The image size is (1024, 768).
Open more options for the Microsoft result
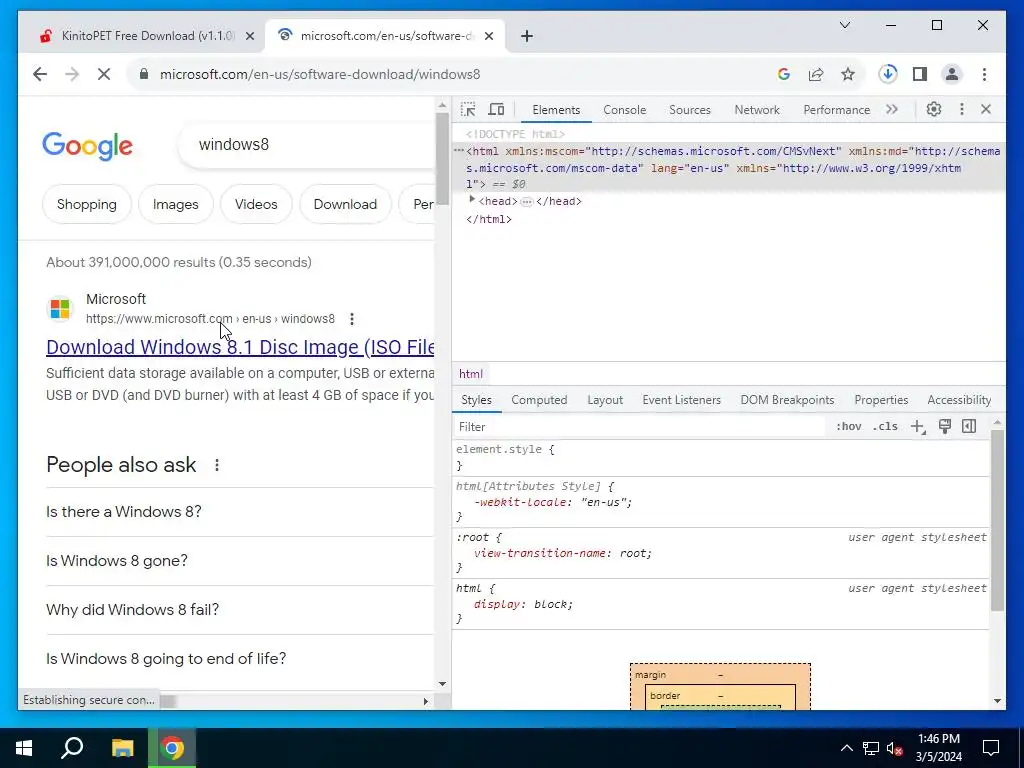tap(352, 319)
